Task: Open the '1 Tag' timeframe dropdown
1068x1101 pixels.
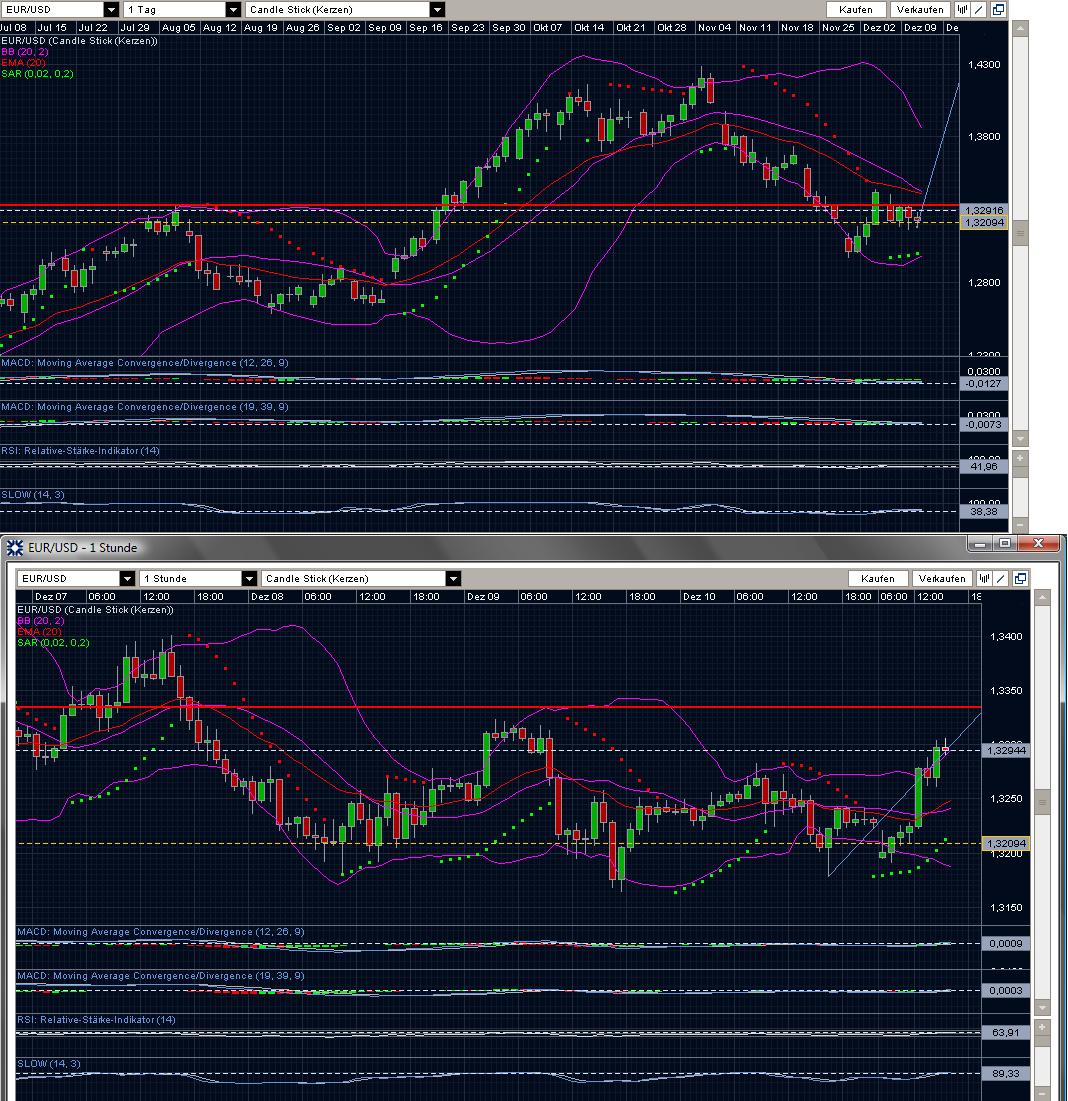Action: (x=234, y=9)
